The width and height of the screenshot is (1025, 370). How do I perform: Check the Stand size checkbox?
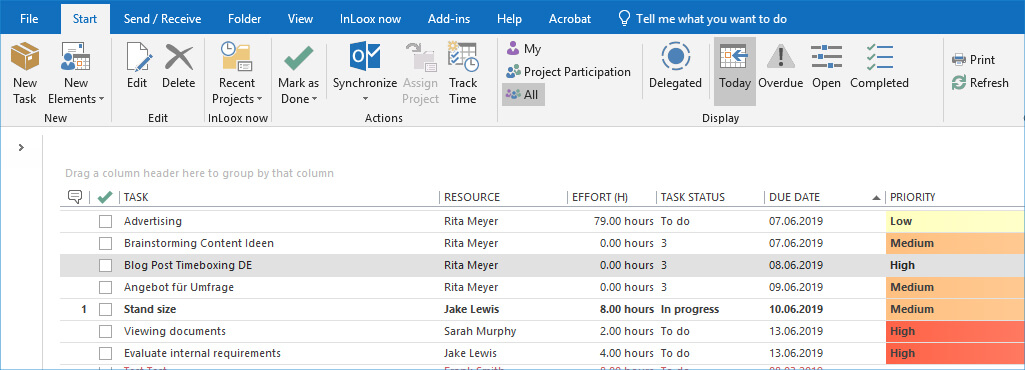click(105, 309)
